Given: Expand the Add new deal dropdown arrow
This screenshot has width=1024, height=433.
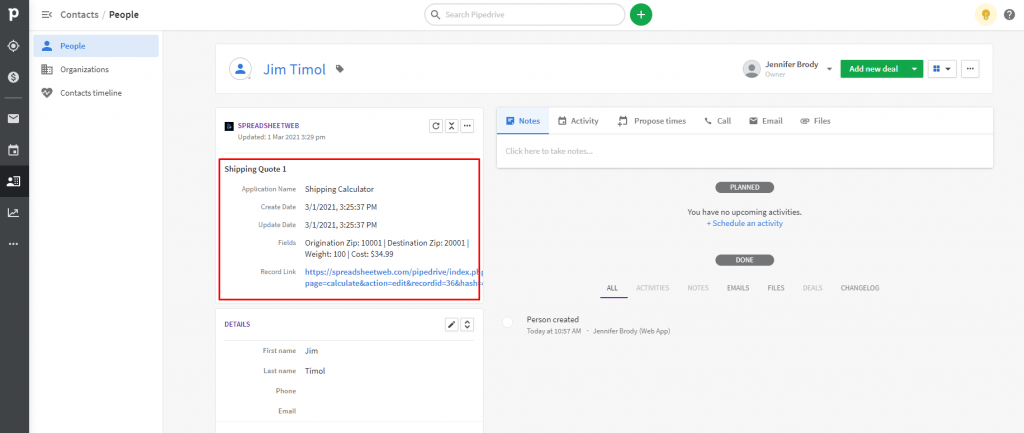Looking at the screenshot, I should coord(914,68).
